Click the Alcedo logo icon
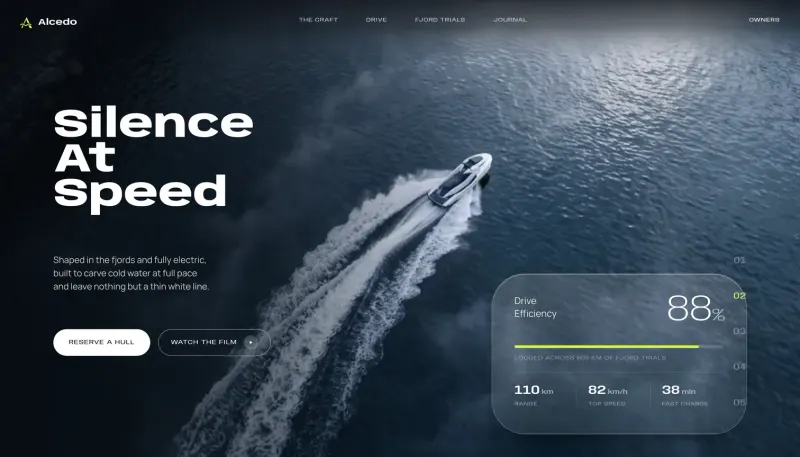This screenshot has width=800, height=457. (x=26, y=22)
